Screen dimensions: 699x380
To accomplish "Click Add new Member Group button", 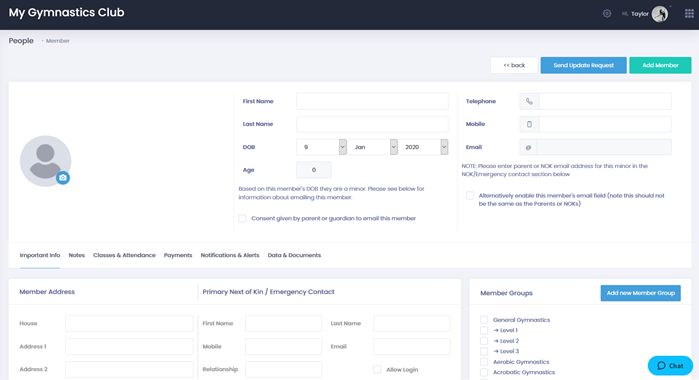I will (641, 293).
